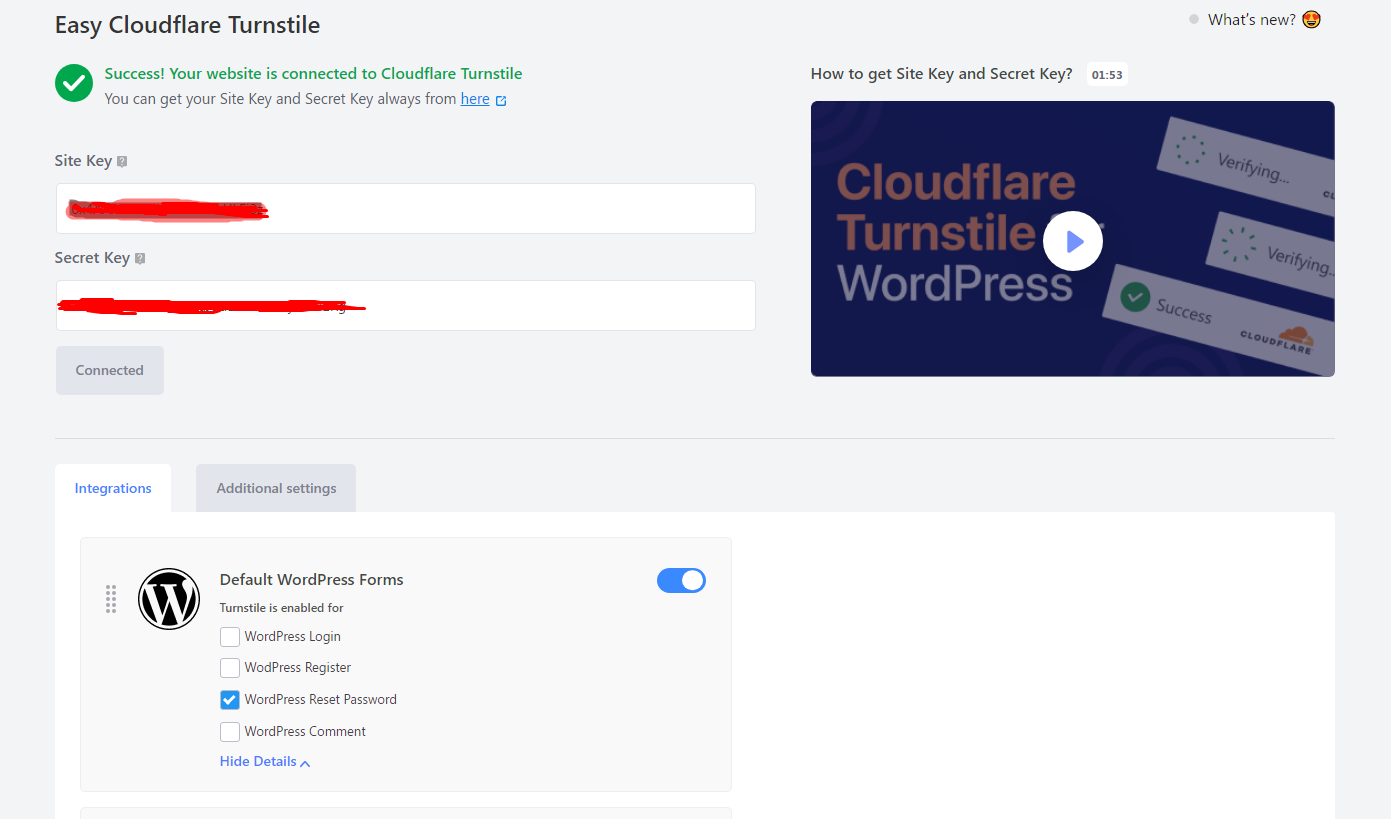
Task: Switch to the Integrations tab
Action: (x=113, y=488)
